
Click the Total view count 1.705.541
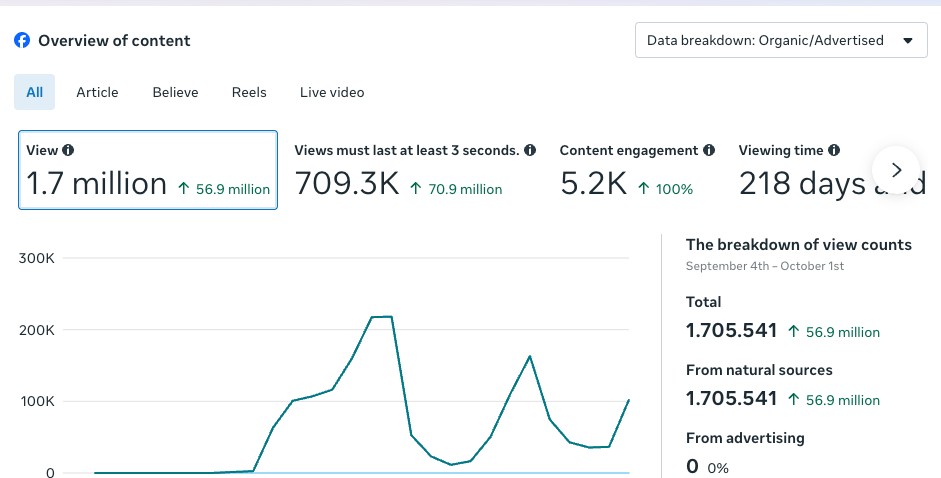pyautogui.click(x=732, y=331)
